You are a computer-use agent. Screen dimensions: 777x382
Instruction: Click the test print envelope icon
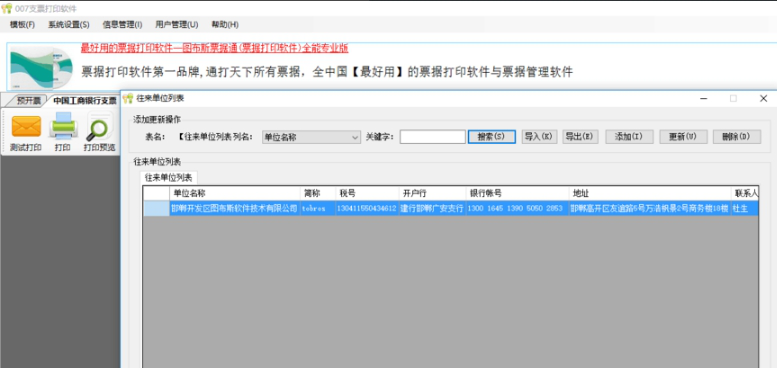pos(26,126)
